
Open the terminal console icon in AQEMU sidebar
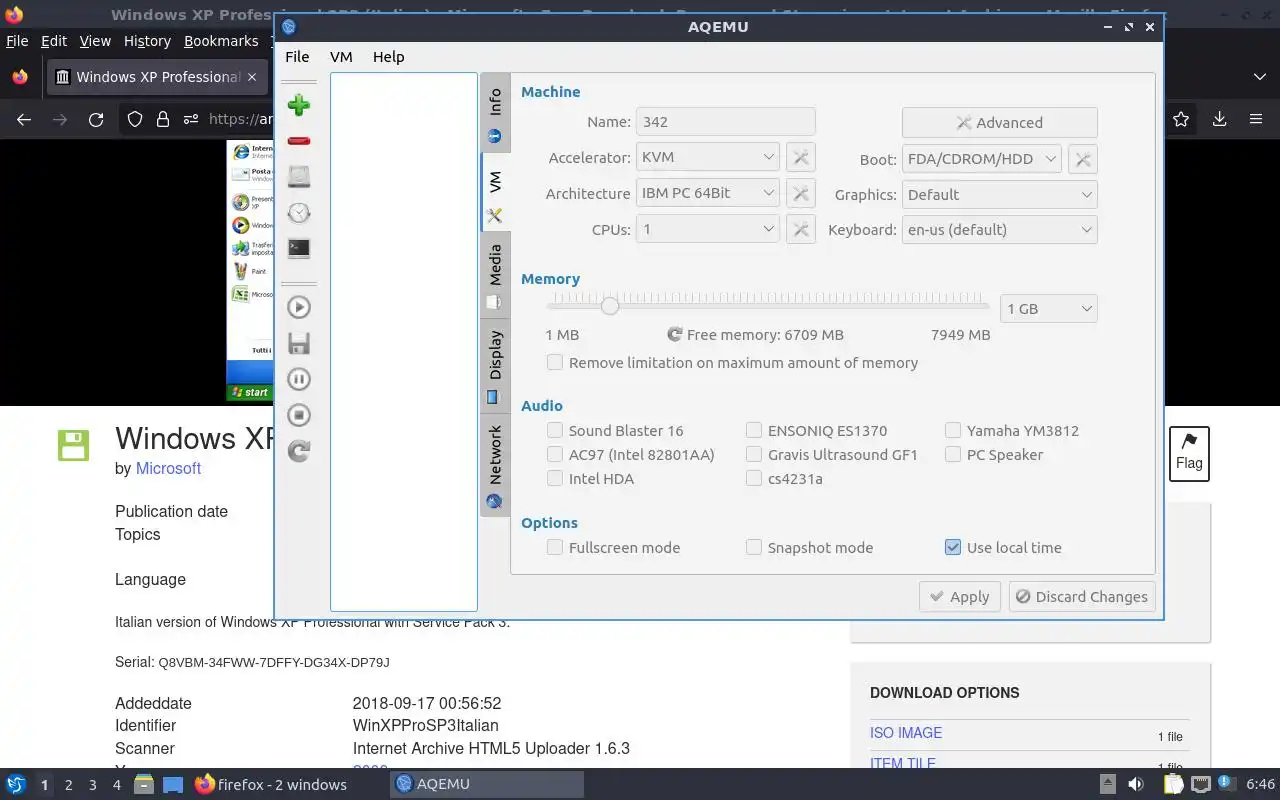(x=298, y=249)
